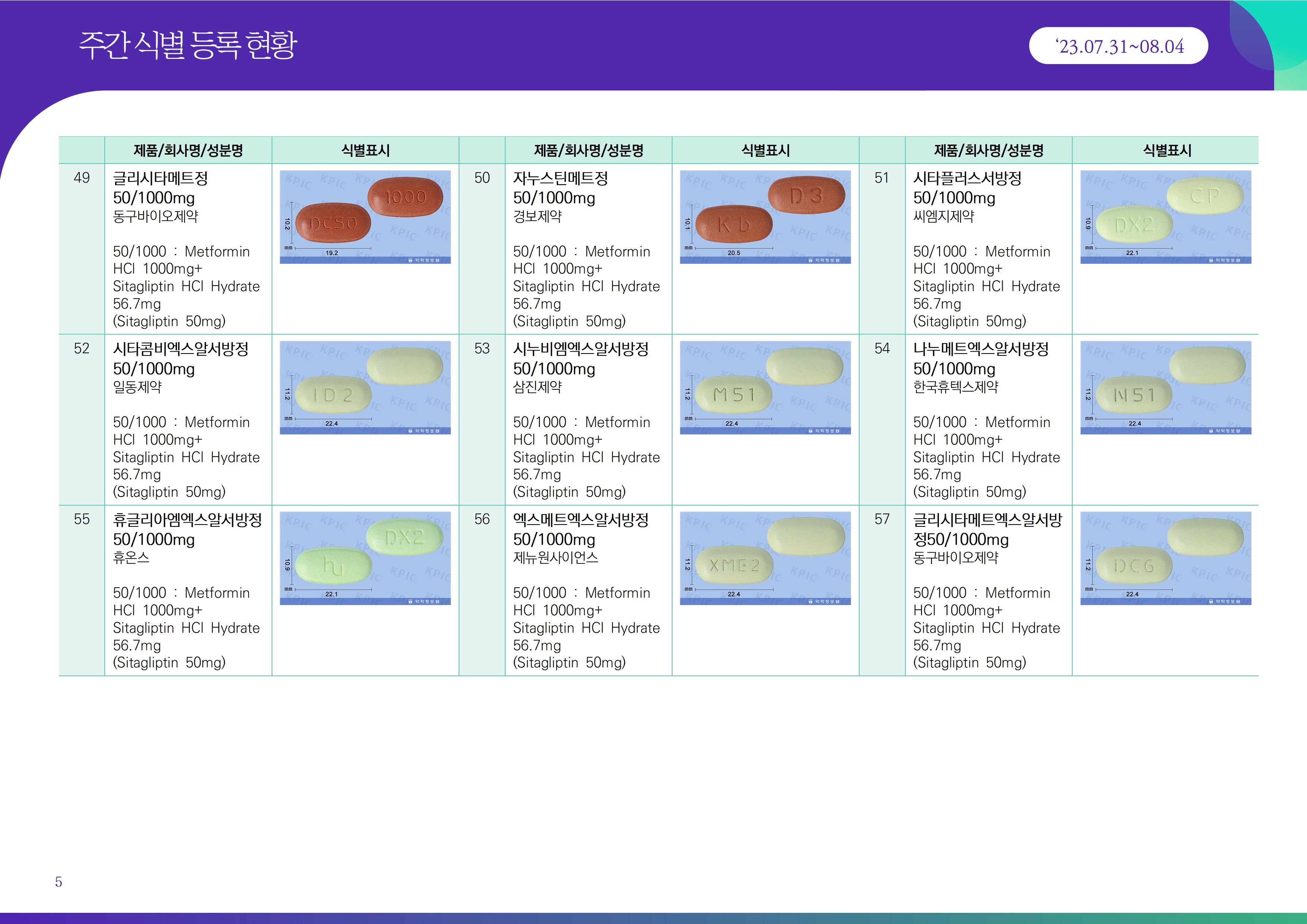
Task: Click the DC50 pill image for 글리시타메트정
Action: coord(365,217)
